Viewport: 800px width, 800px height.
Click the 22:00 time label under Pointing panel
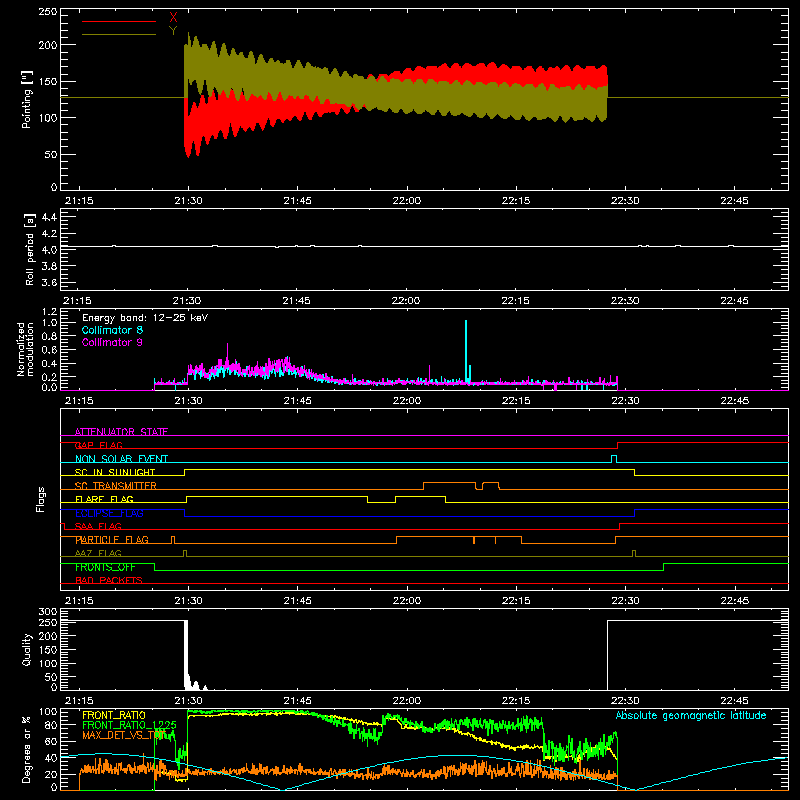[407, 201]
